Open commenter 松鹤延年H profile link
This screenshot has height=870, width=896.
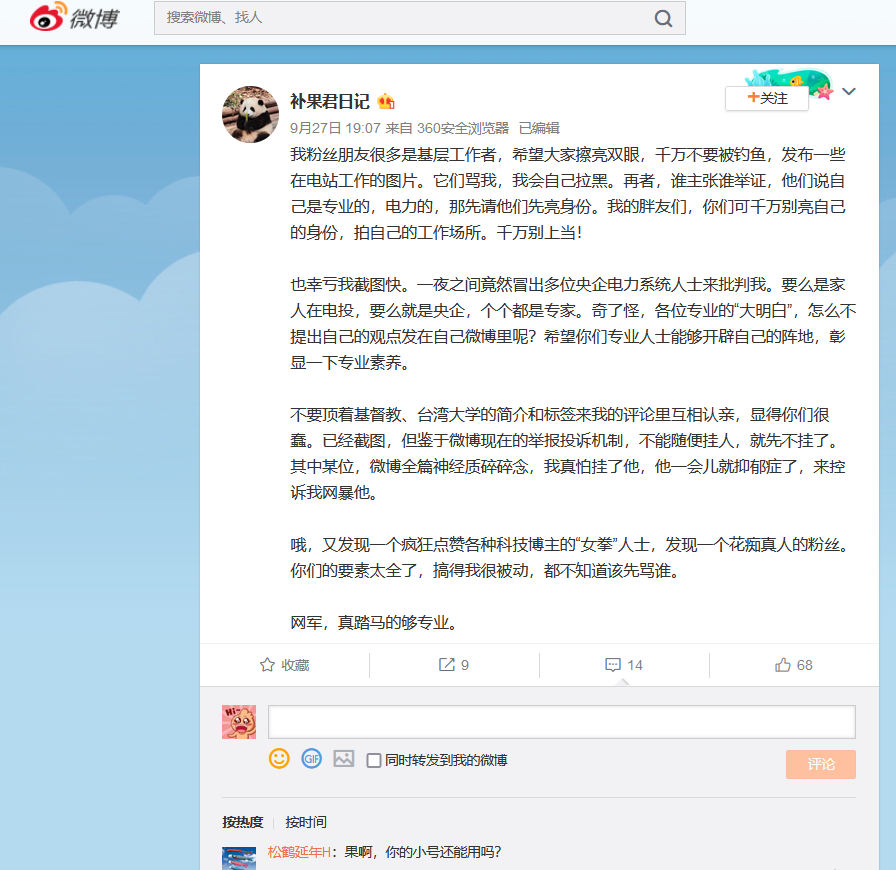click(x=299, y=852)
